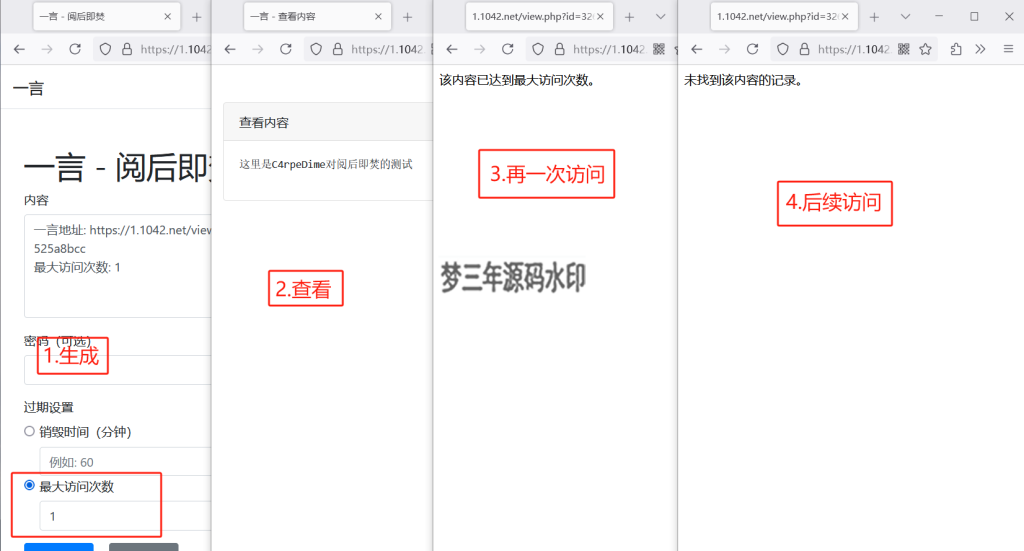Click inside the 内容 text area
Image resolution: width=1024 pixels, height=551 pixels.
[118, 266]
